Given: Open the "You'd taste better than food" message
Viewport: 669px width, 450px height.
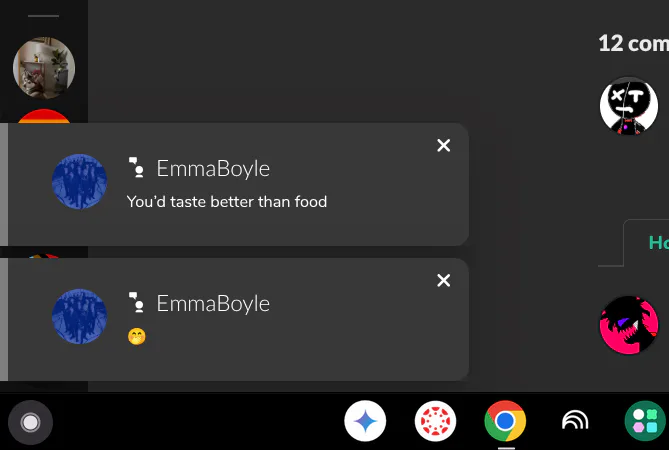Looking at the screenshot, I should [x=227, y=202].
